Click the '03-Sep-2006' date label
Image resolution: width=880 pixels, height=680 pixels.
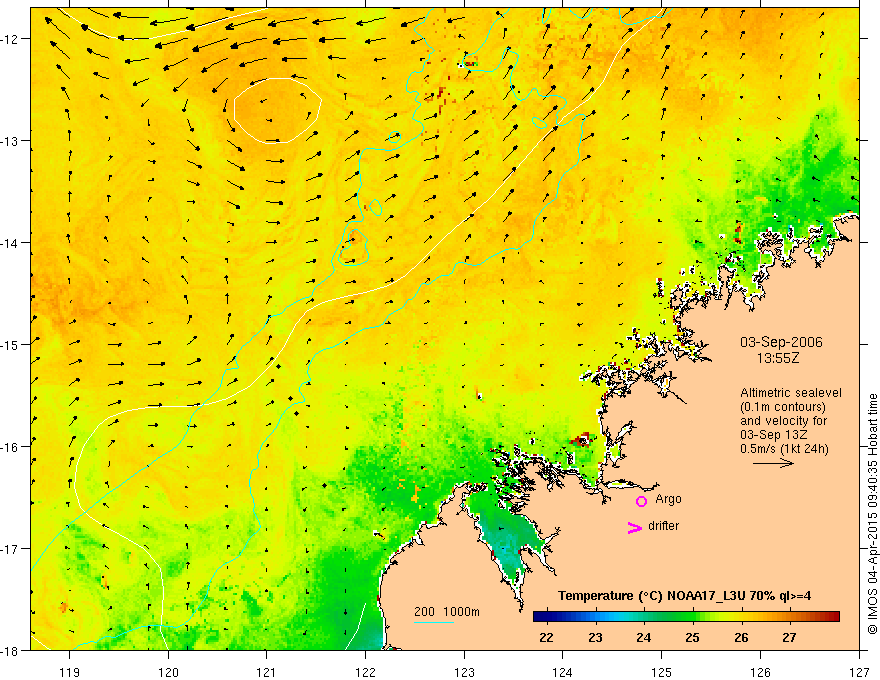point(781,342)
